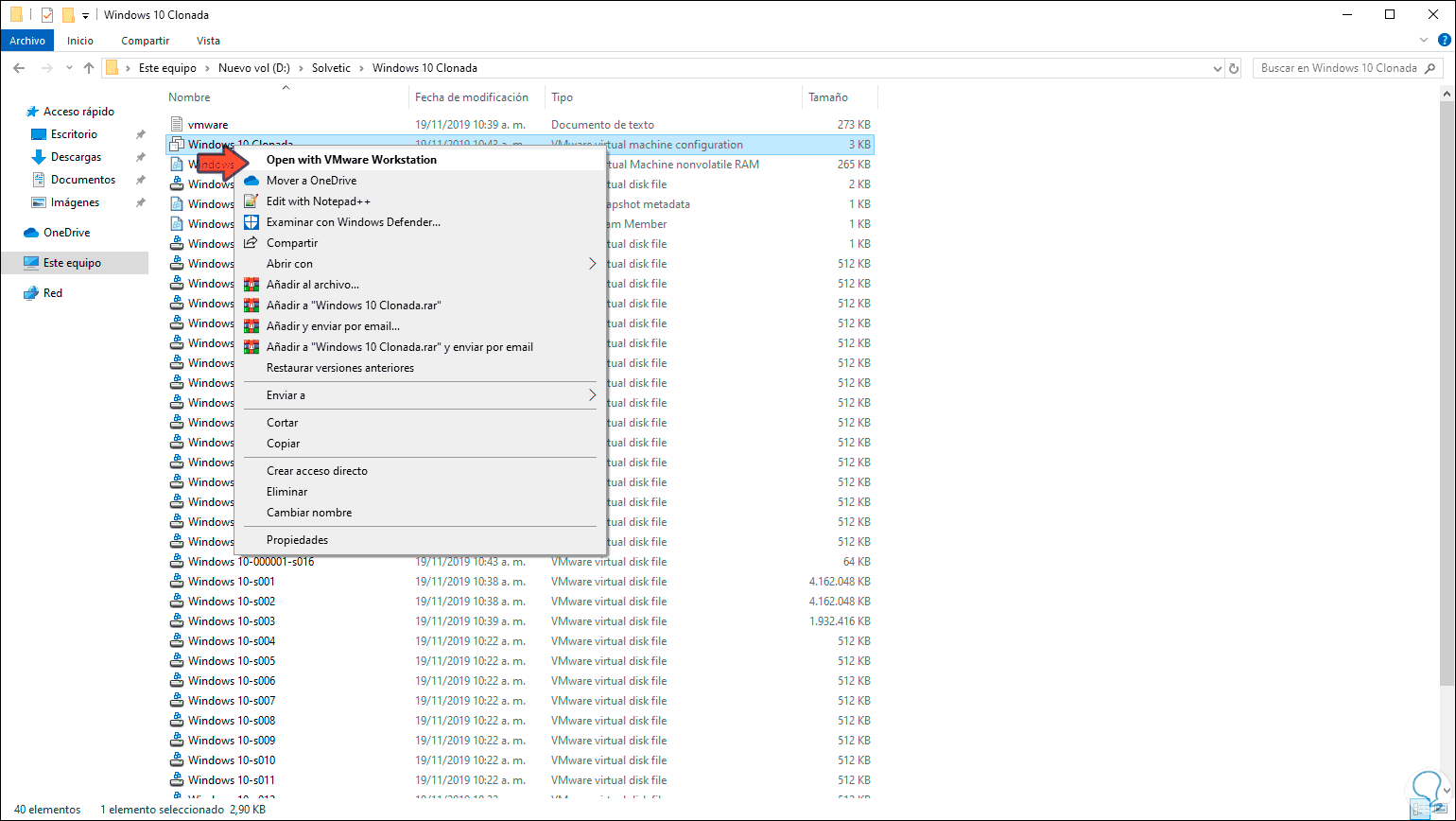1456x821 pixels.
Task: Choose Cambiar nombre in the context menu
Action: click(x=420, y=513)
